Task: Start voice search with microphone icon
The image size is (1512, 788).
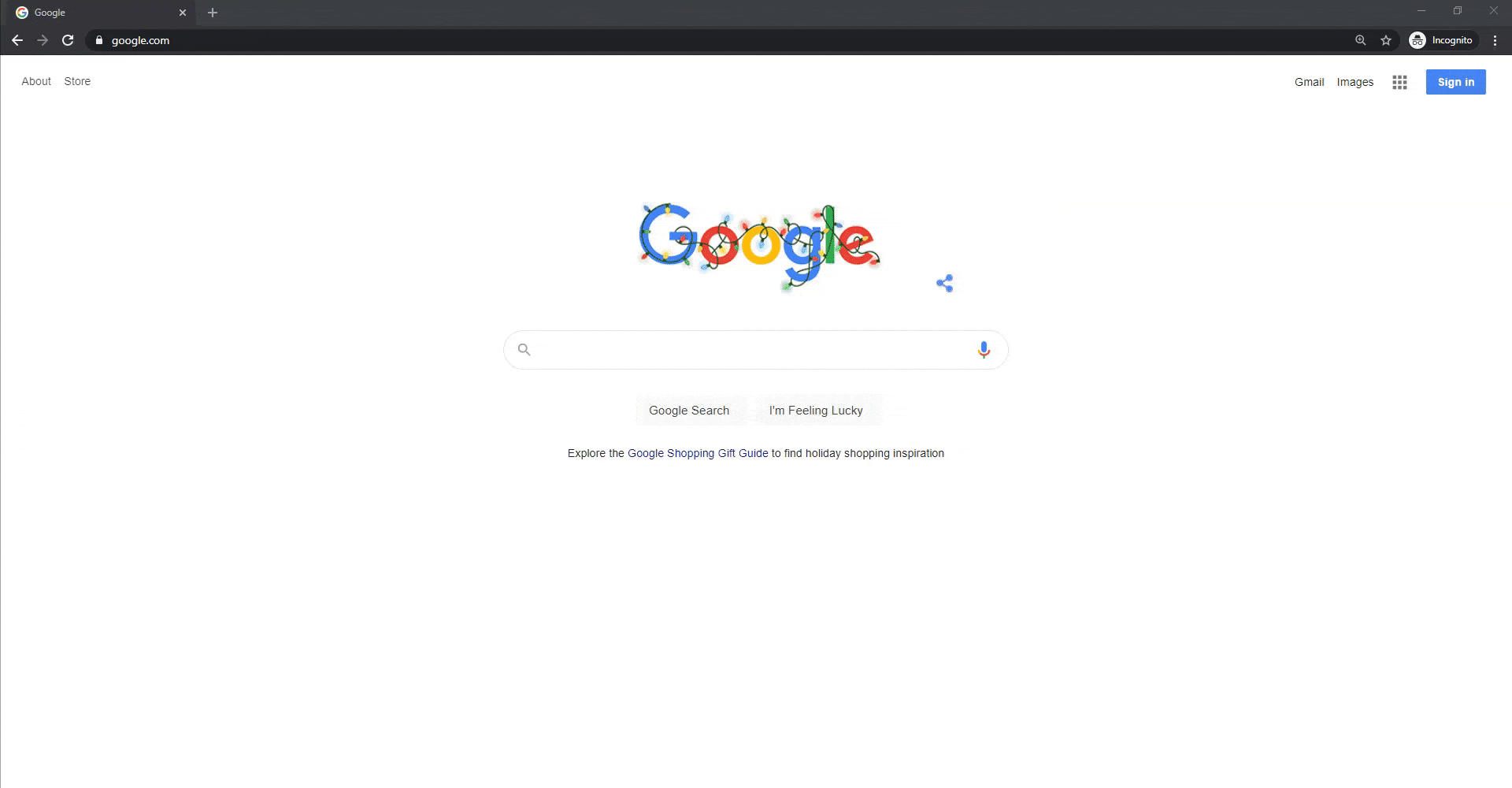Action: 984,350
